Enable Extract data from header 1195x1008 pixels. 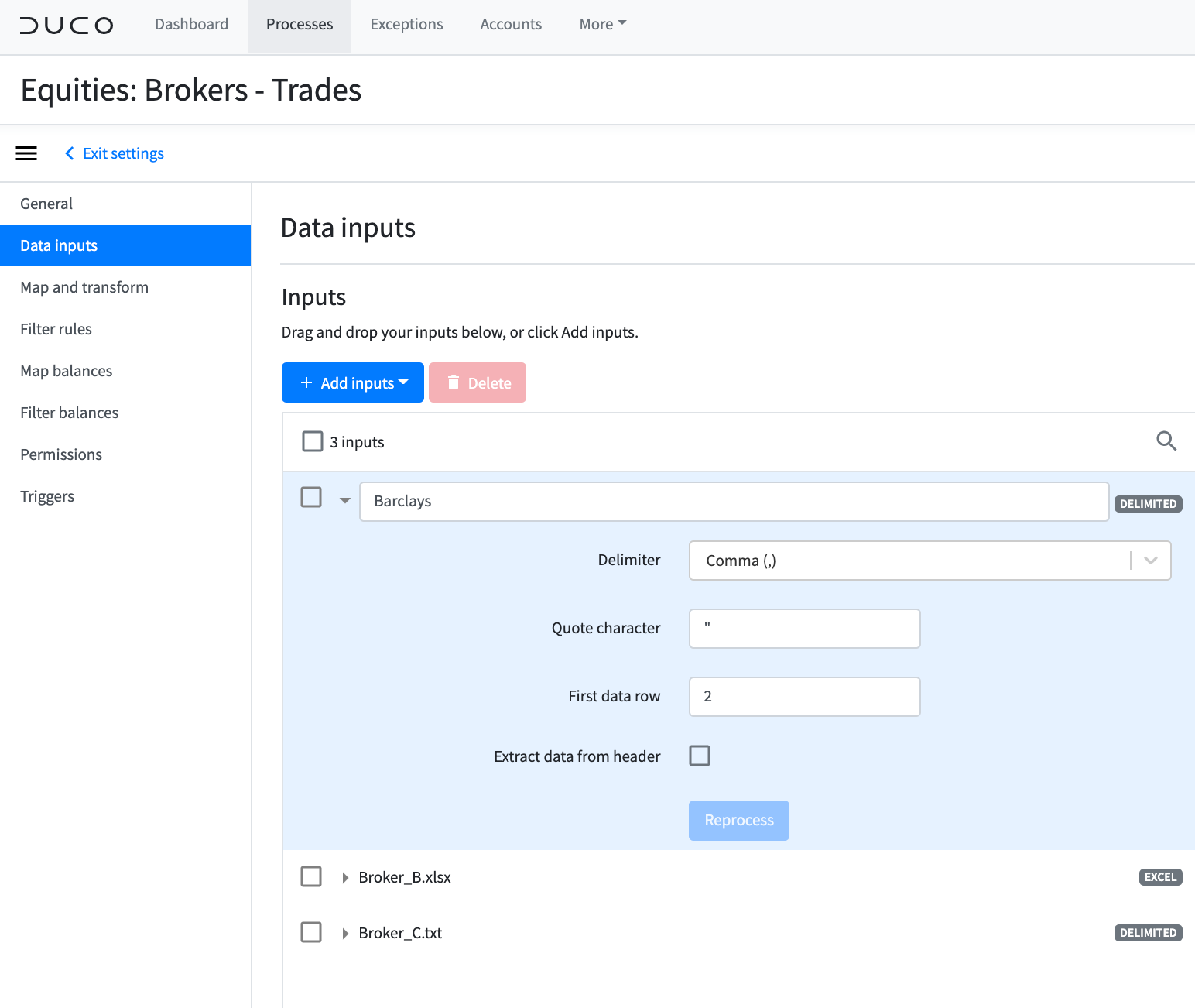click(700, 756)
